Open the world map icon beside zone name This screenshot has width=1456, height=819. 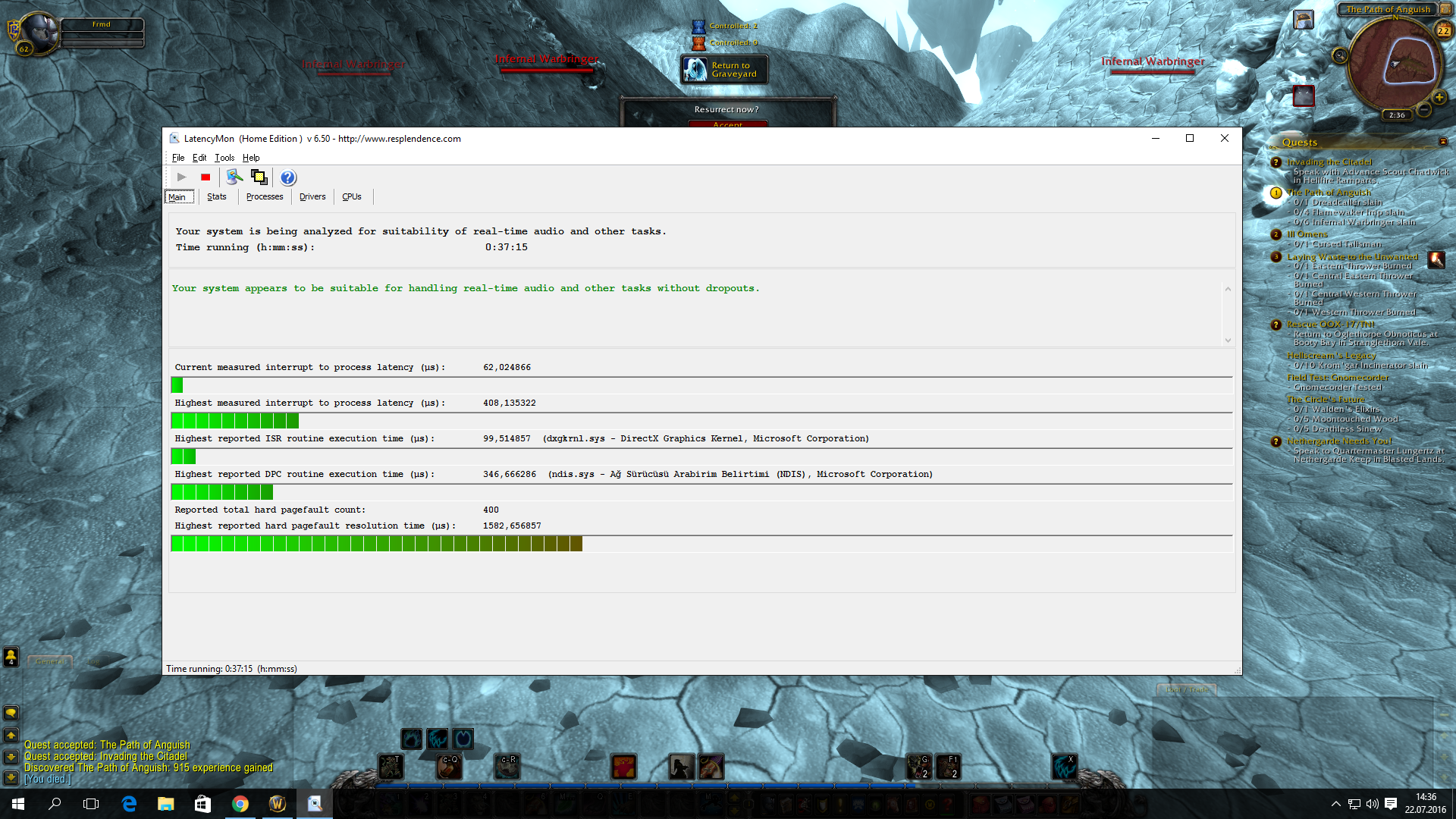click(x=1445, y=9)
